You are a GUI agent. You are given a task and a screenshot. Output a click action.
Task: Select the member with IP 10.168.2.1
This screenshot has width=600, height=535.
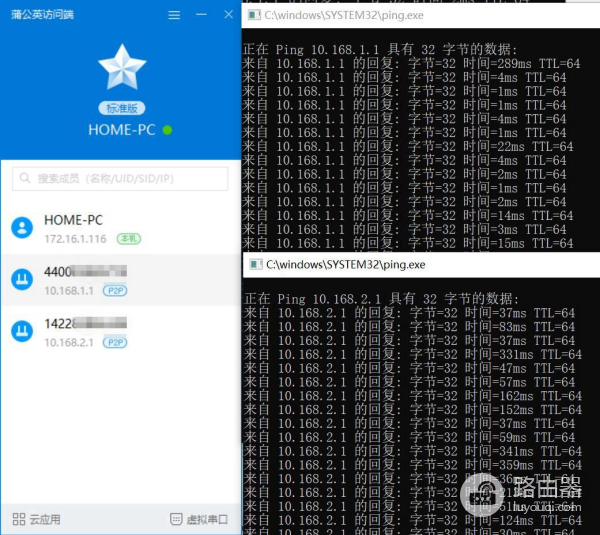(x=120, y=332)
